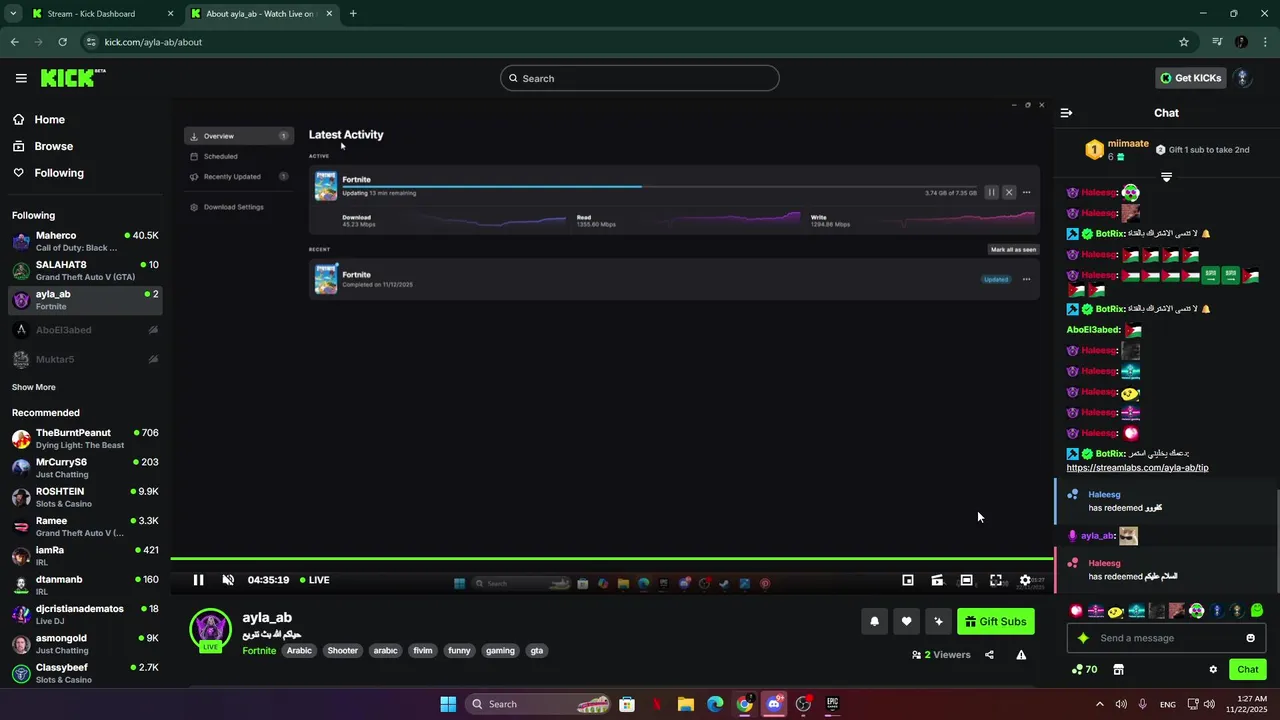Collapse the chat panel
Image resolution: width=1280 pixels, height=720 pixels.
click(1066, 113)
